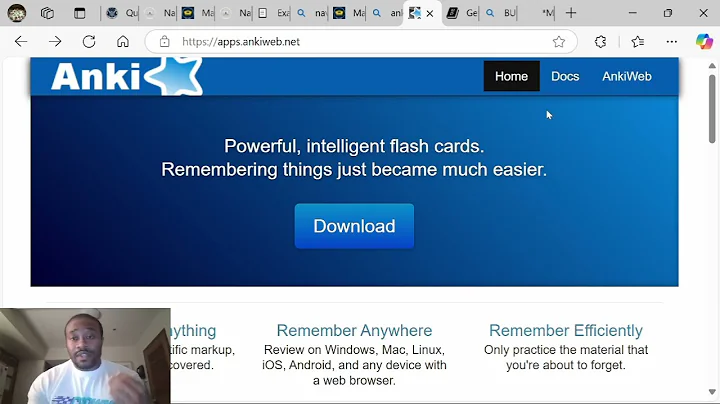Screen dimensions: 720x404
Task: Open the AnkiWeb nav link
Action: point(627,76)
